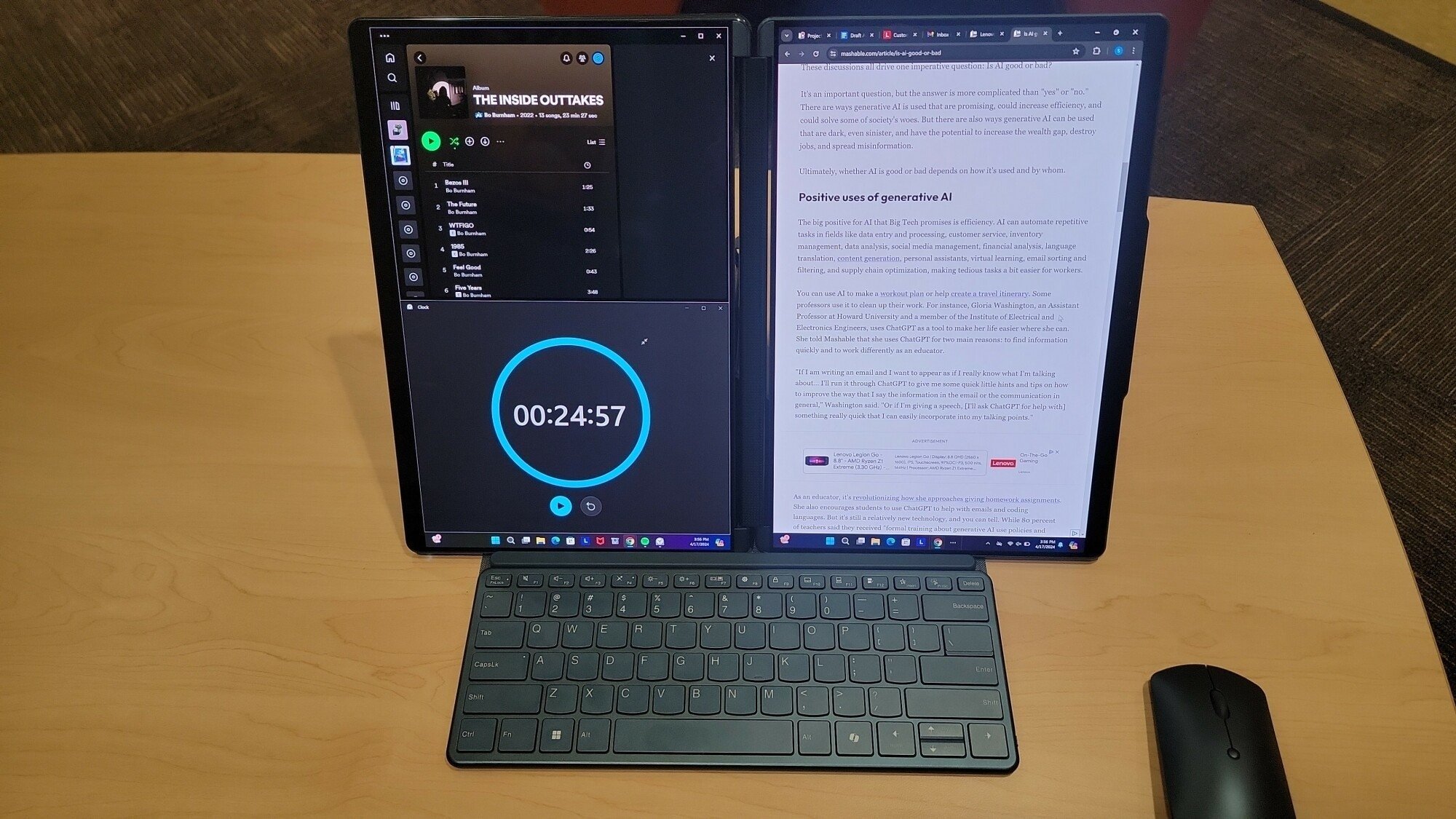Select the timer reset icon
Viewport: 1456px width, 819px height.
coord(590,505)
